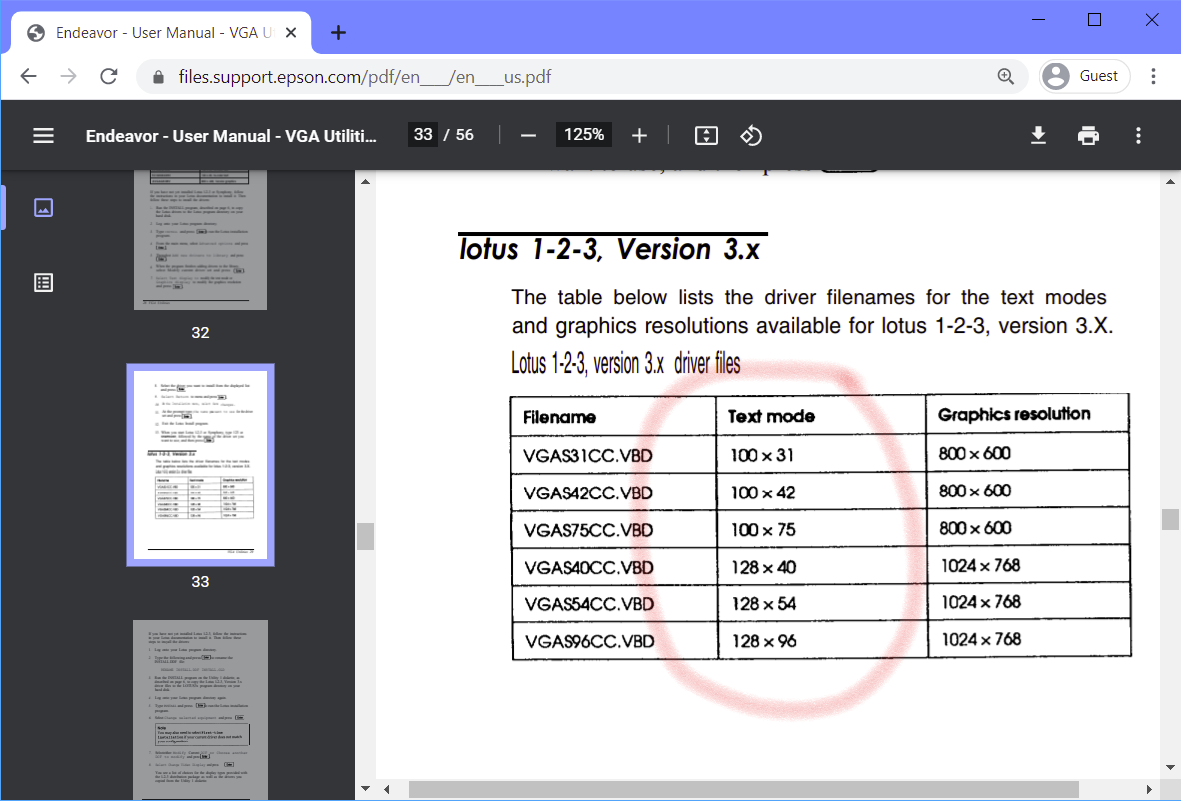Click the address bar URL field
The width and height of the screenshot is (1181, 801).
point(580,77)
